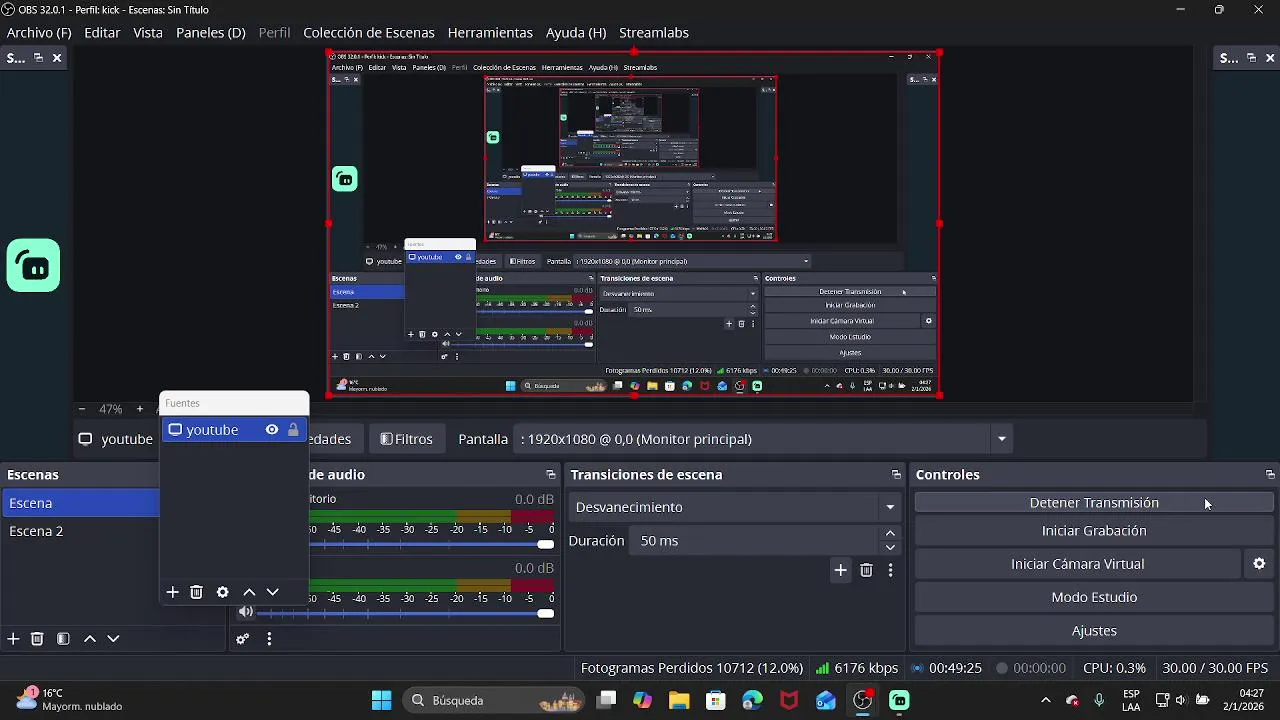Remove the scene transition with trash icon
This screenshot has height=720, width=1280.
(x=866, y=570)
